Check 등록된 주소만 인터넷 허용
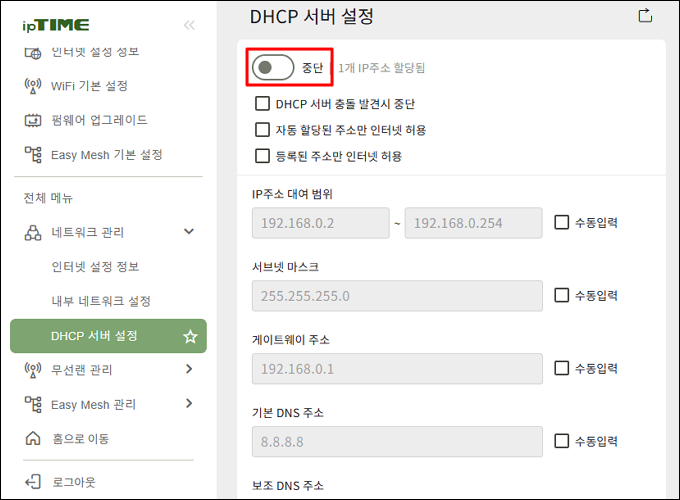The width and height of the screenshot is (680, 500). [x=262, y=156]
